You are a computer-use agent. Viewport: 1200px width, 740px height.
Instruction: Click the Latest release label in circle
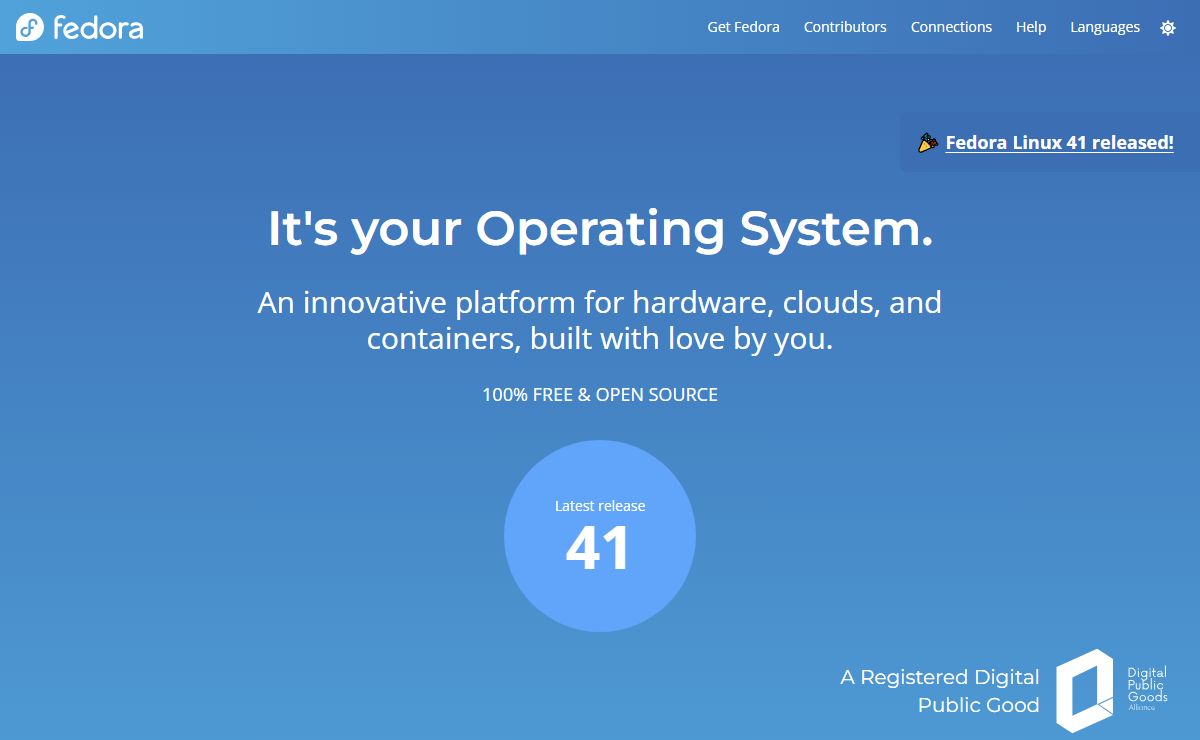600,506
